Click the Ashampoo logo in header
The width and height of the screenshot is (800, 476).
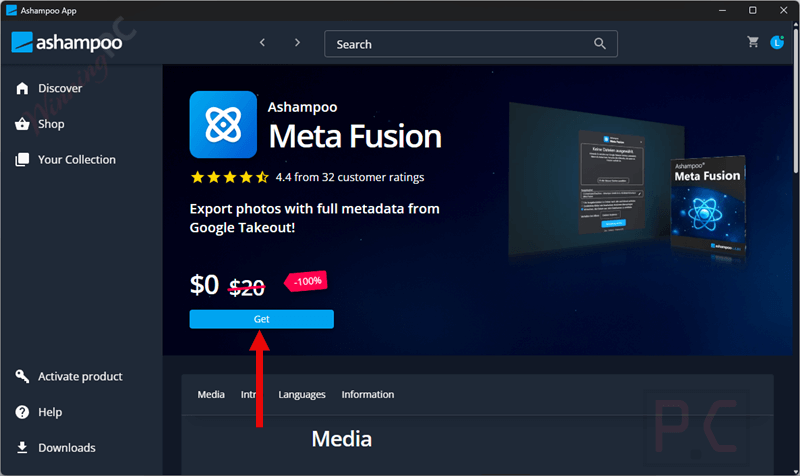click(x=67, y=42)
